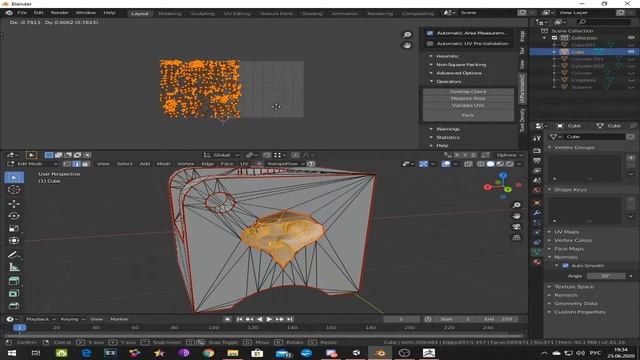This screenshot has height=360, width=640.
Task: Open the Windows Start menu
Action: pyautogui.click(x=12, y=353)
